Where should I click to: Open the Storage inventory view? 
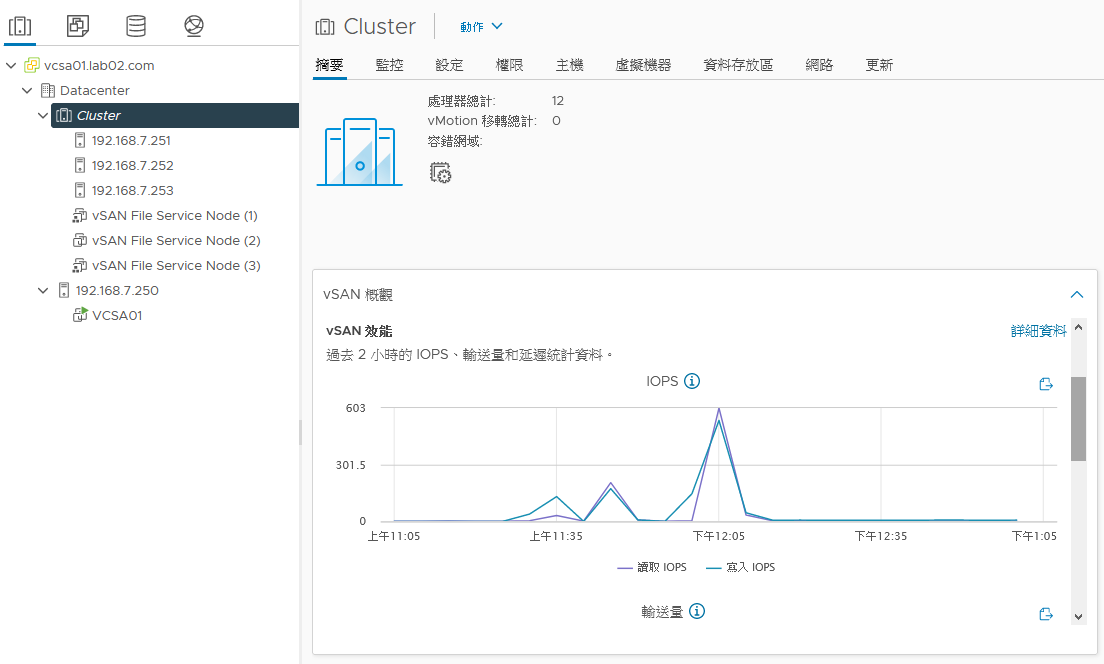[x=136, y=26]
